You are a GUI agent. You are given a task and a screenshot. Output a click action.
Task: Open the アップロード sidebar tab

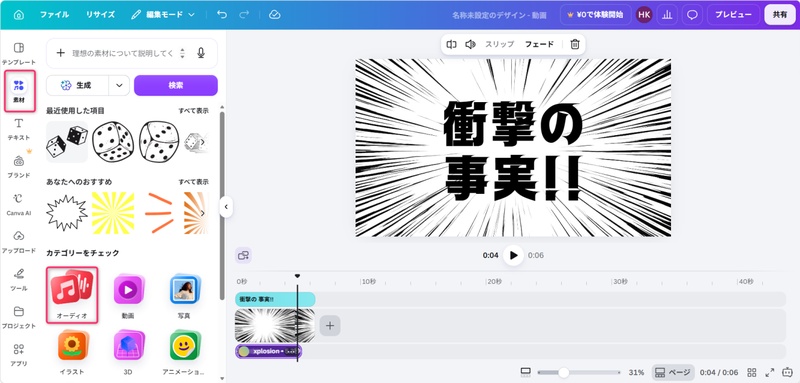pos(19,242)
